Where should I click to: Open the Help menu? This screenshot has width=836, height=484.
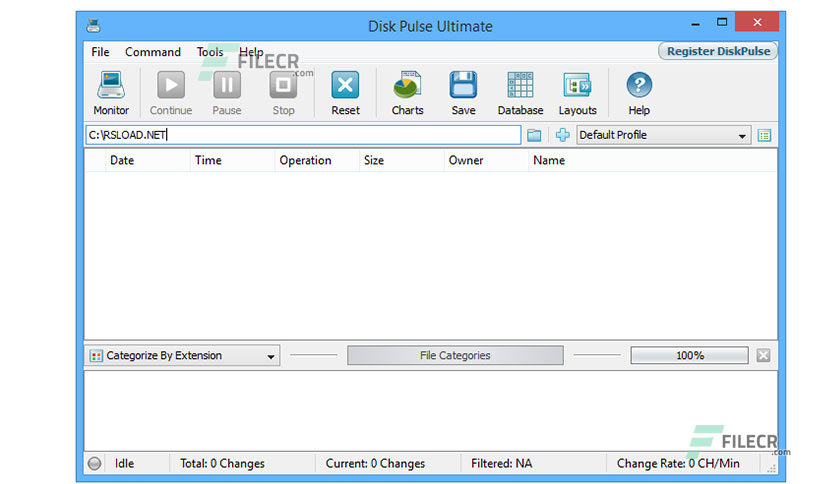point(251,52)
